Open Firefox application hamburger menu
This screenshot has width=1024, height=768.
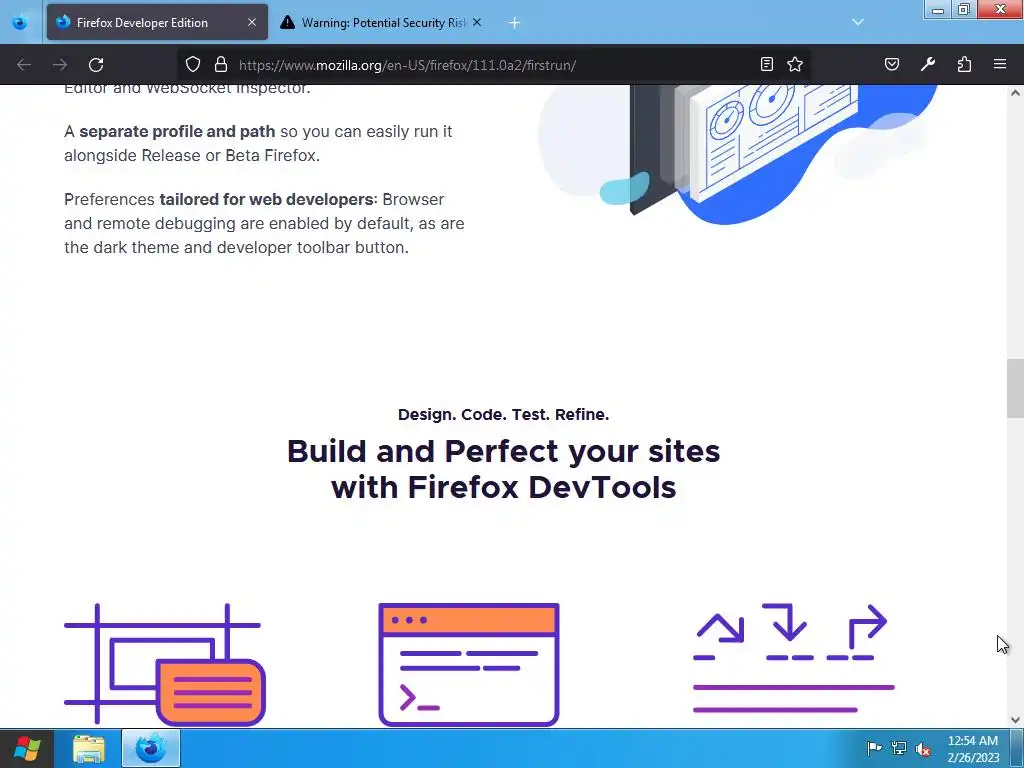coord(1000,64)
